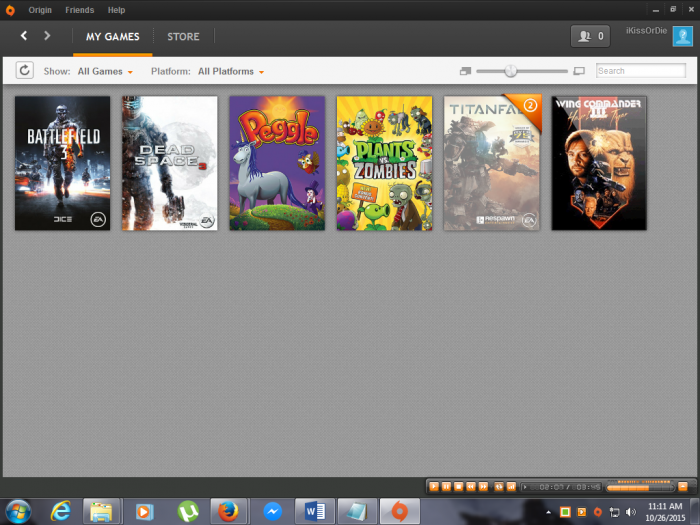Switch to the STORE tab
This screenshot has width=700, height=525.
[183, 37]
